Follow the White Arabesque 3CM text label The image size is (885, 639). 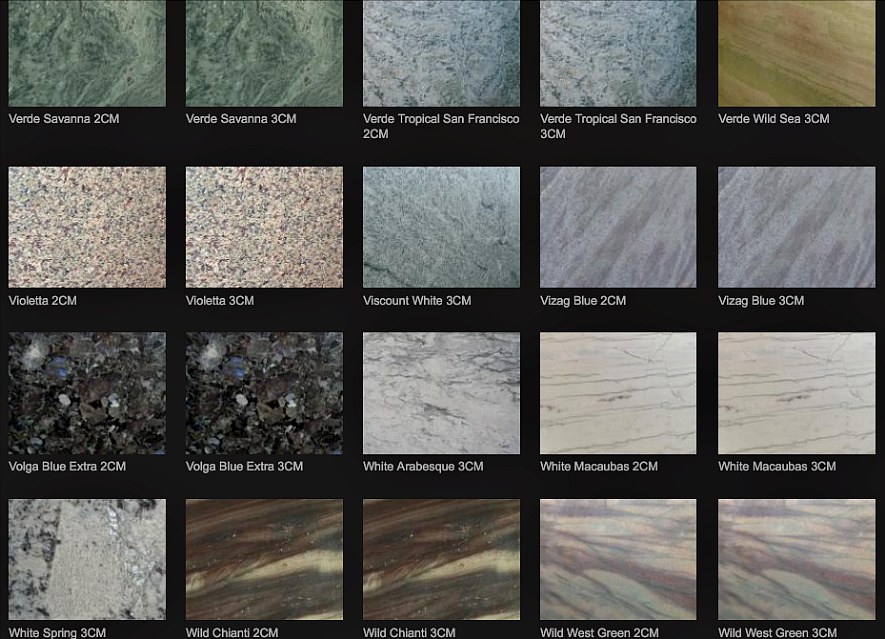(423, 467)
